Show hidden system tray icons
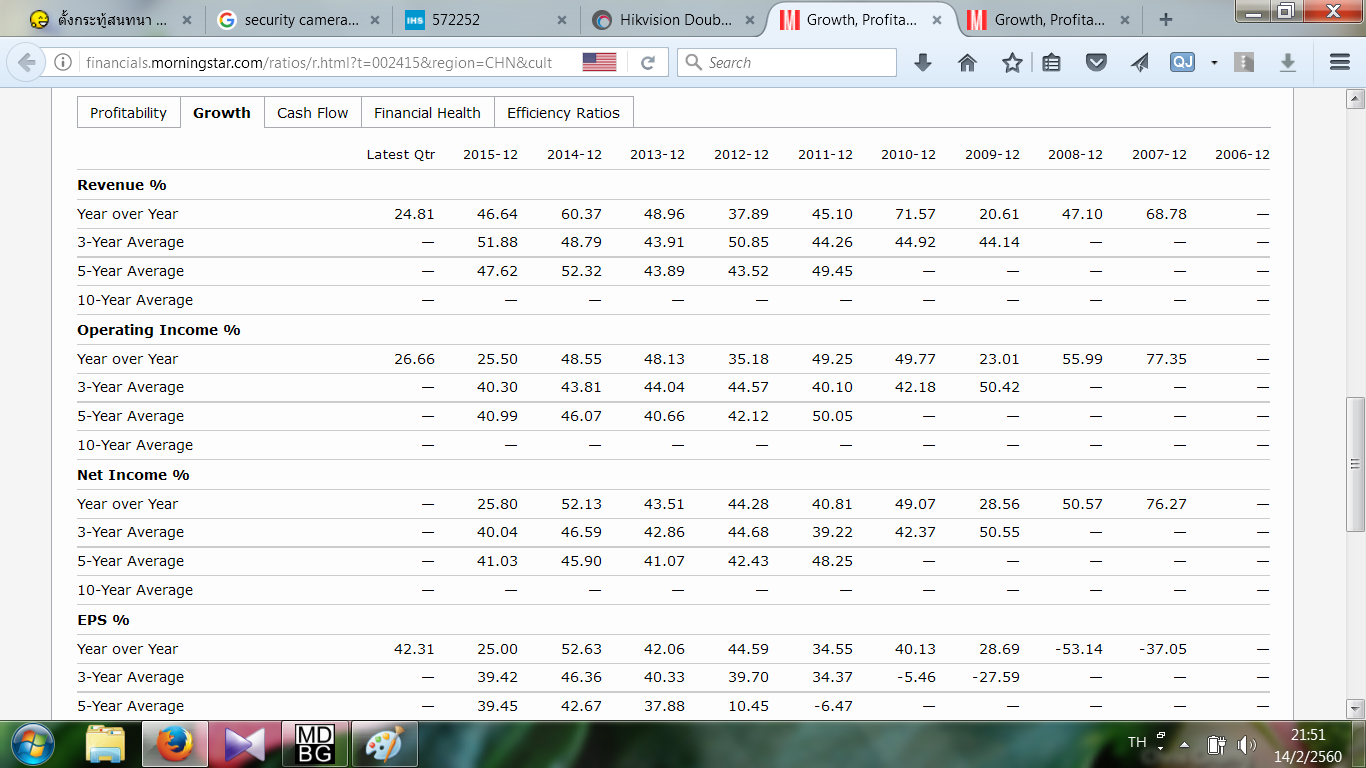Image resolution: width=1366 pixels, height=768 pixels. [1185, 745]
